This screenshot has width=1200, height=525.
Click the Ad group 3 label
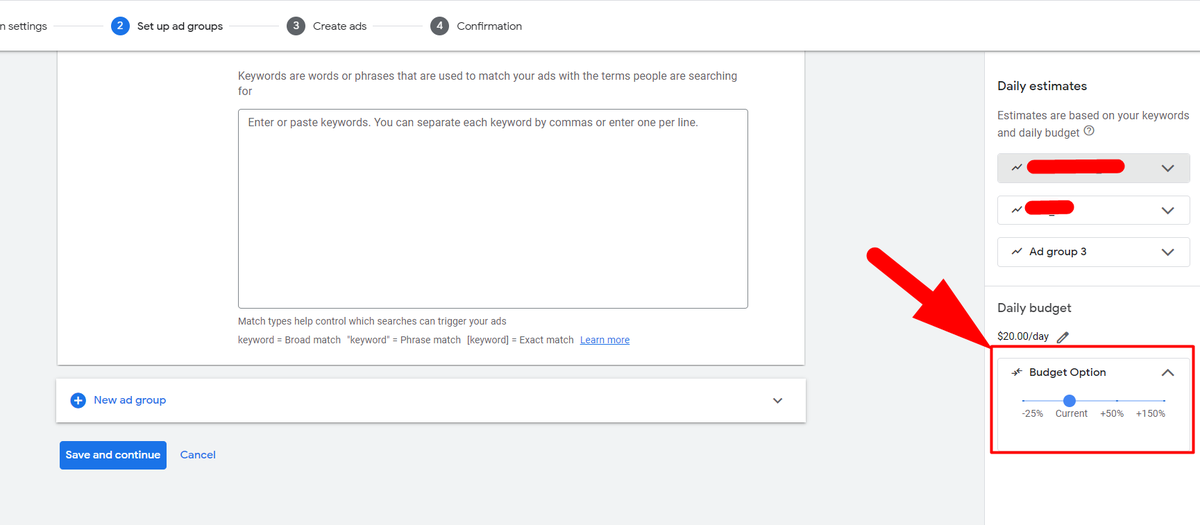(x=1058, y=252)
